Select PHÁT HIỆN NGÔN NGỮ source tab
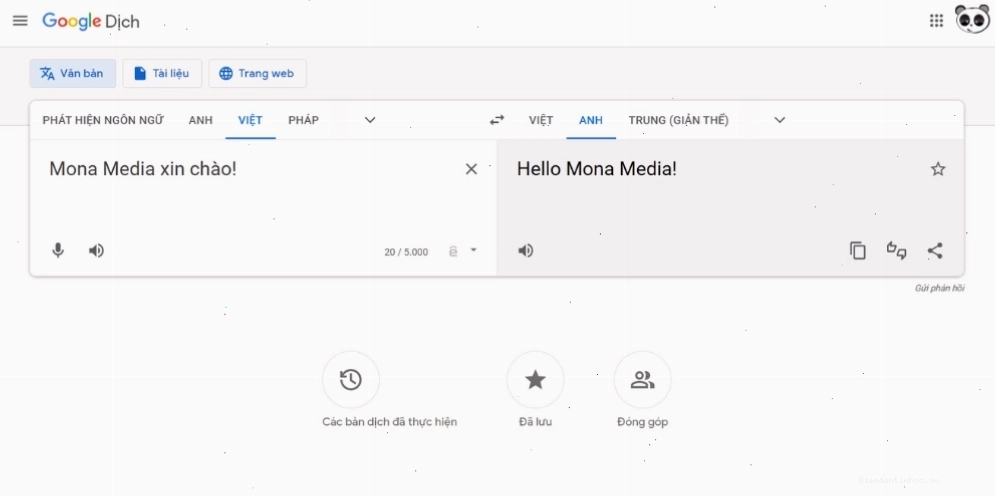Screen dimensions: 995x497 coord(103,120)
